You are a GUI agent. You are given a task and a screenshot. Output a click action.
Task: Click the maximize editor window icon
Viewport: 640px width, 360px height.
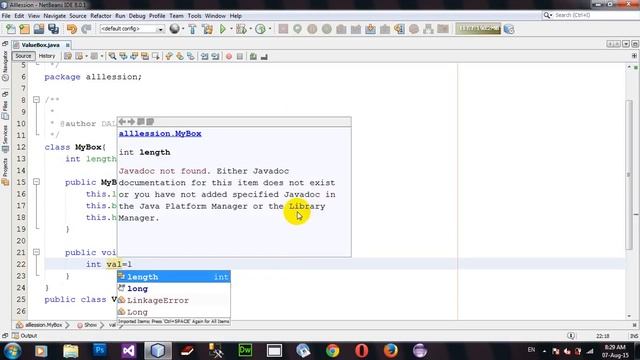pos(635,44)
